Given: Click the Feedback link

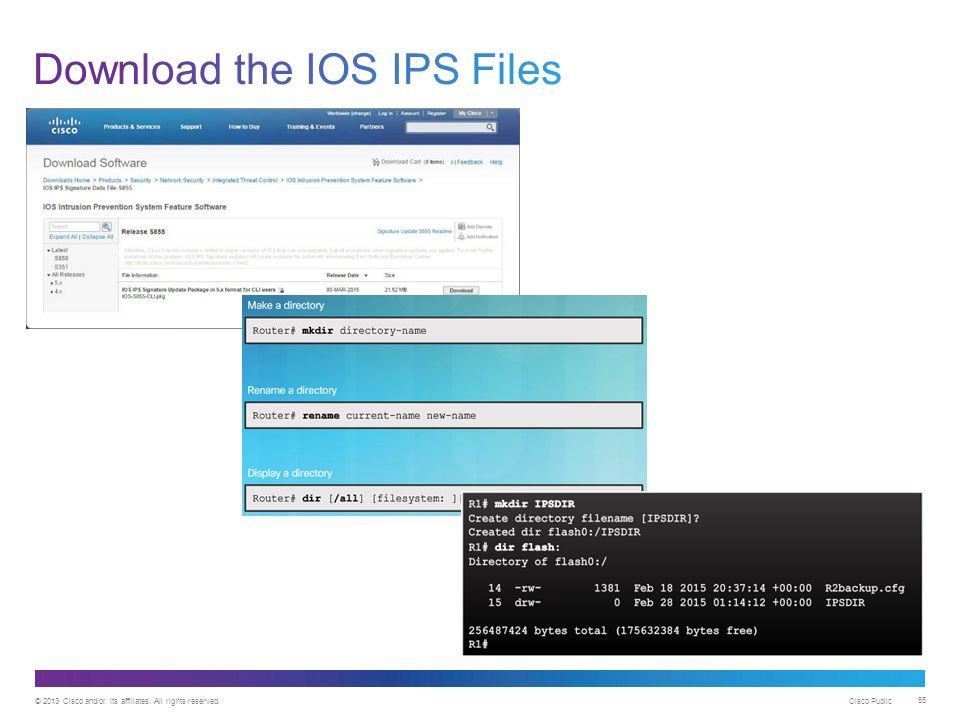Looking at the screenshot, I should [467, 162].
